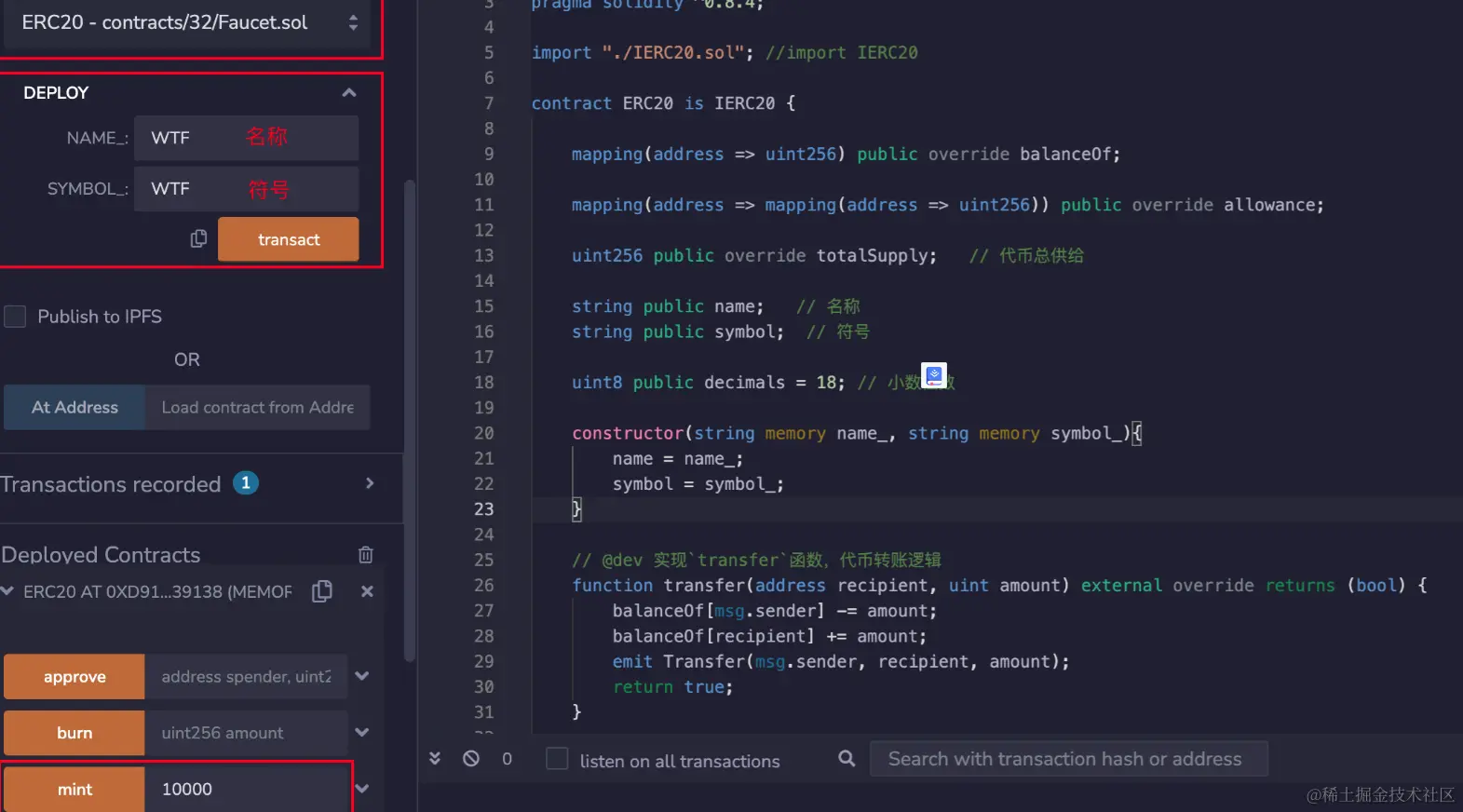Click the "function transfer" definition line
This screenshot has width=1463, height=812.
tap(999, 586)
